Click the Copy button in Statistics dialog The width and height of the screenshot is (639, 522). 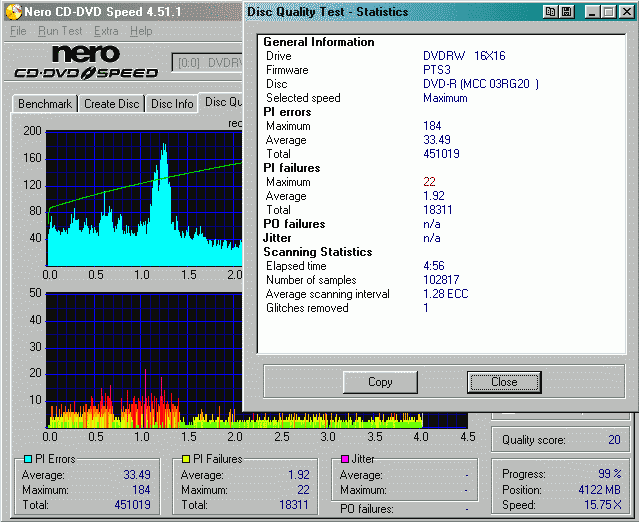point(380,382)
